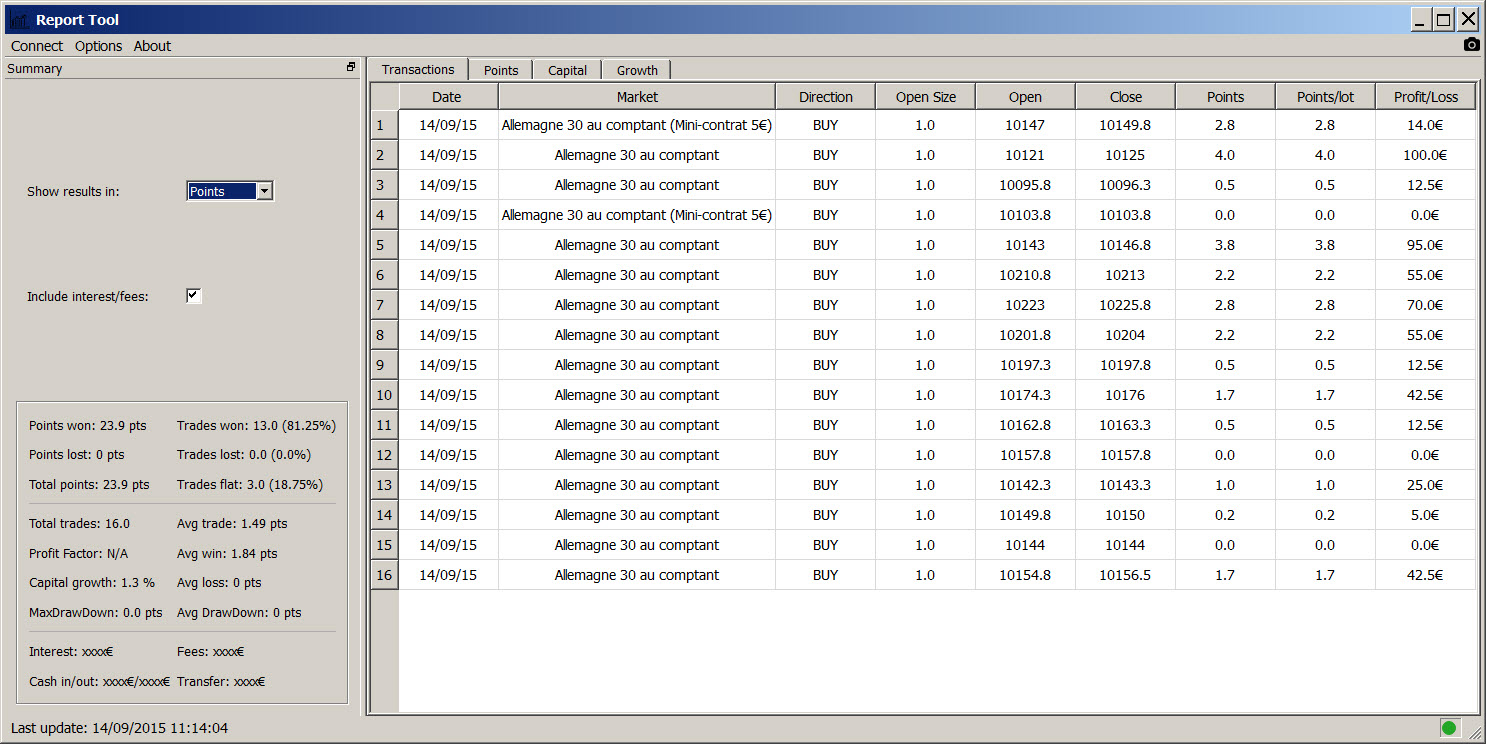This screenshot has height=744, width=1486.
Task: Click the Date column header
Action: 447,97
